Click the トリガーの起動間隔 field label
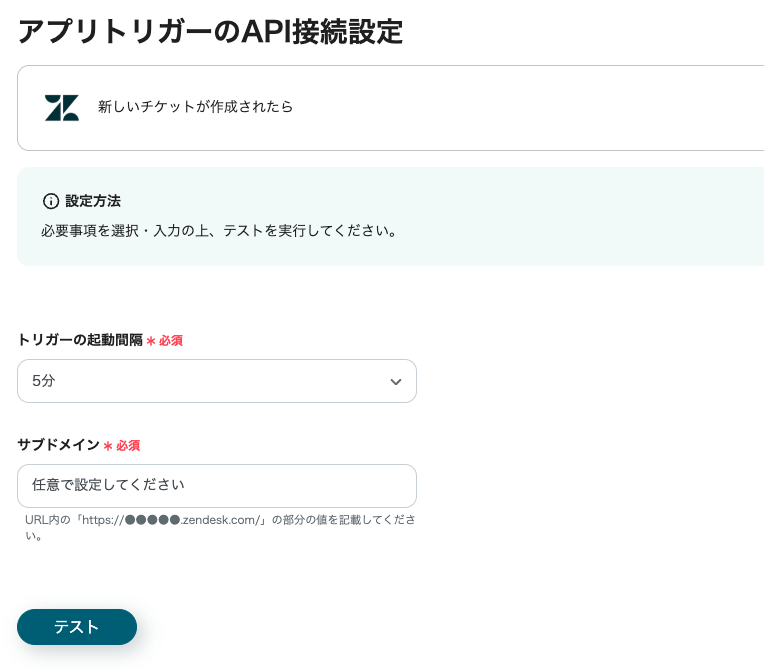 coord(80,340)
